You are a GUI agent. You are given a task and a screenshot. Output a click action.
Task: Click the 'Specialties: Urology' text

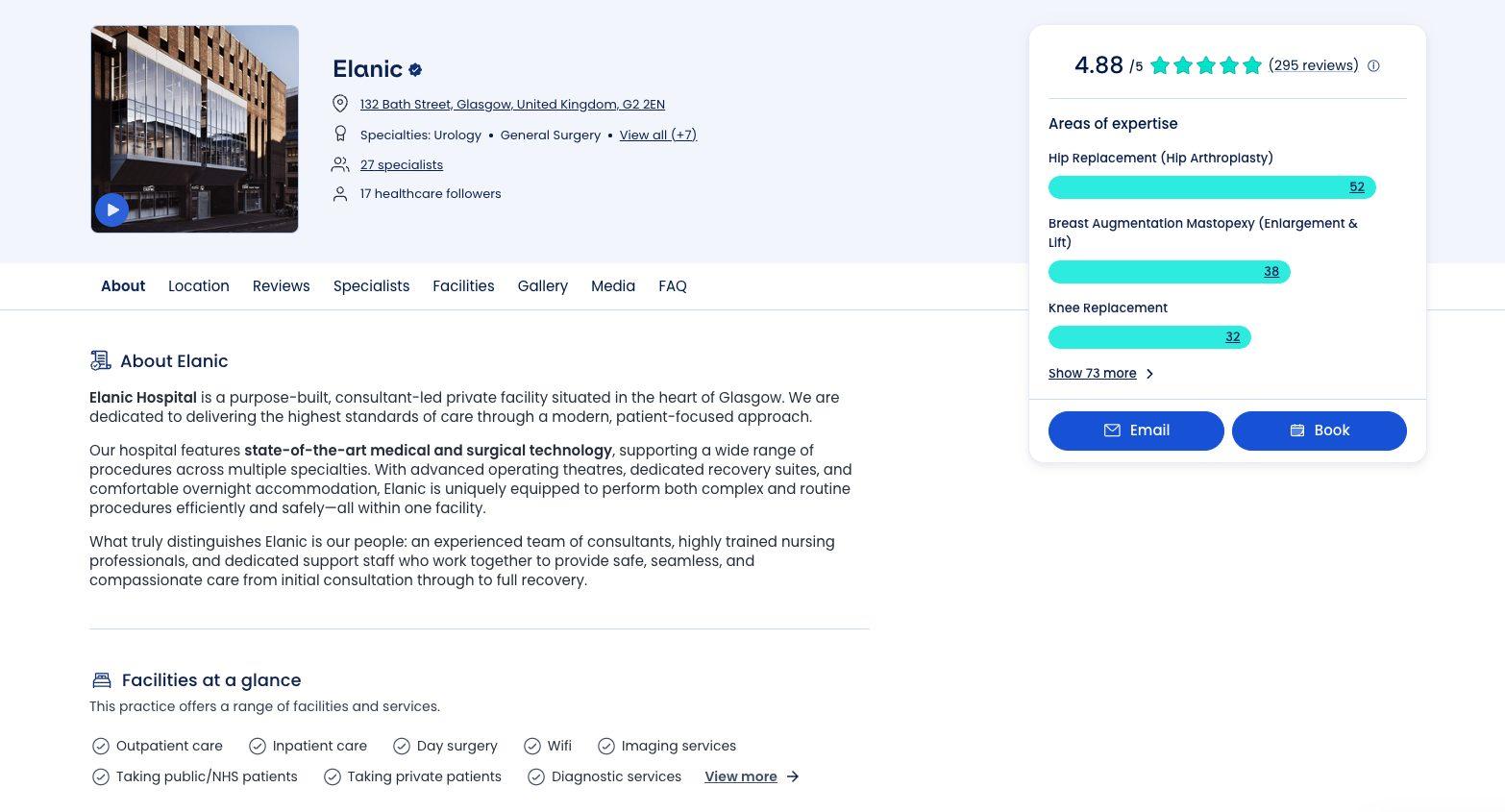point(421,135)
